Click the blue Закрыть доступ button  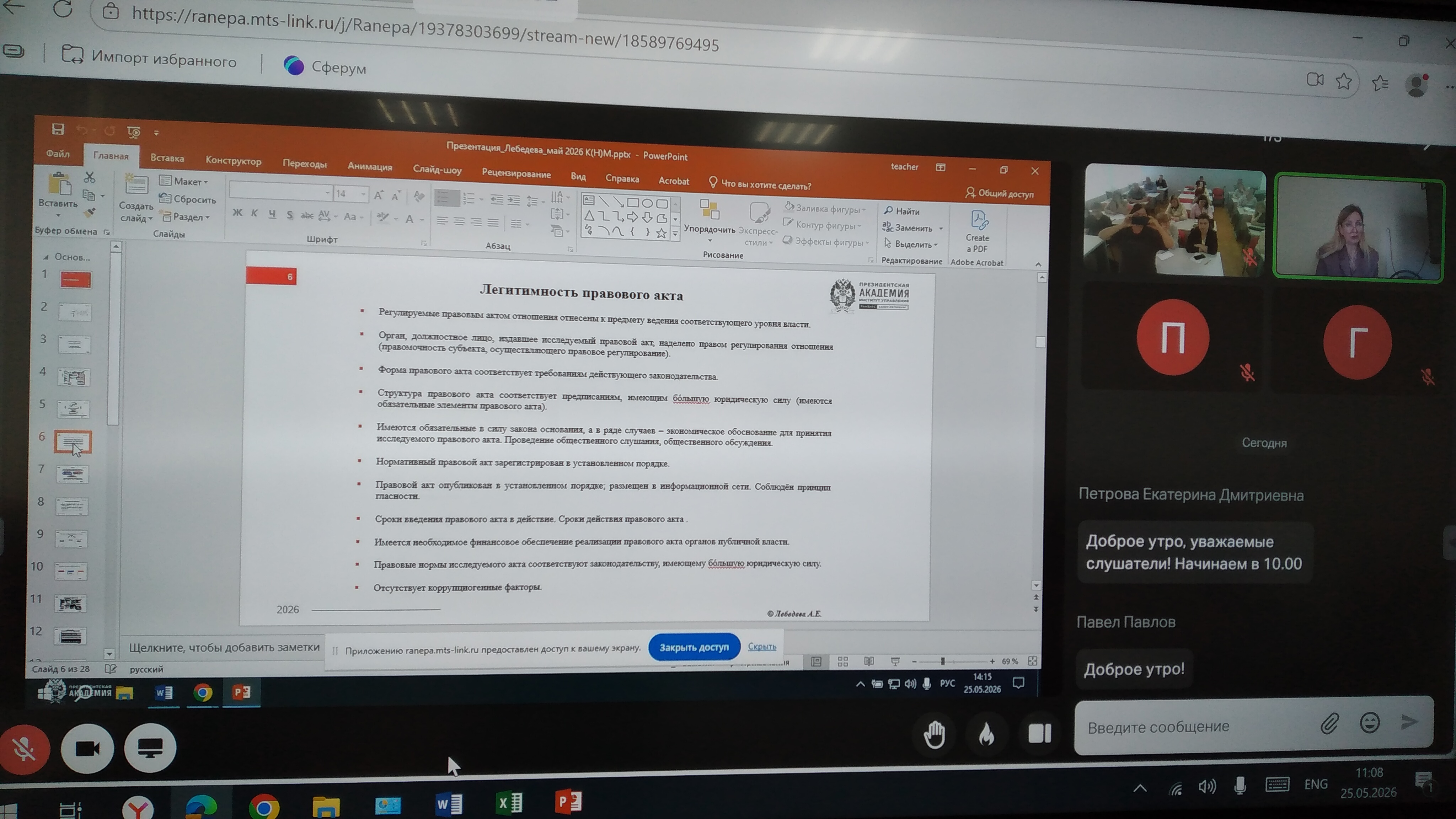(x=694, y=647)
